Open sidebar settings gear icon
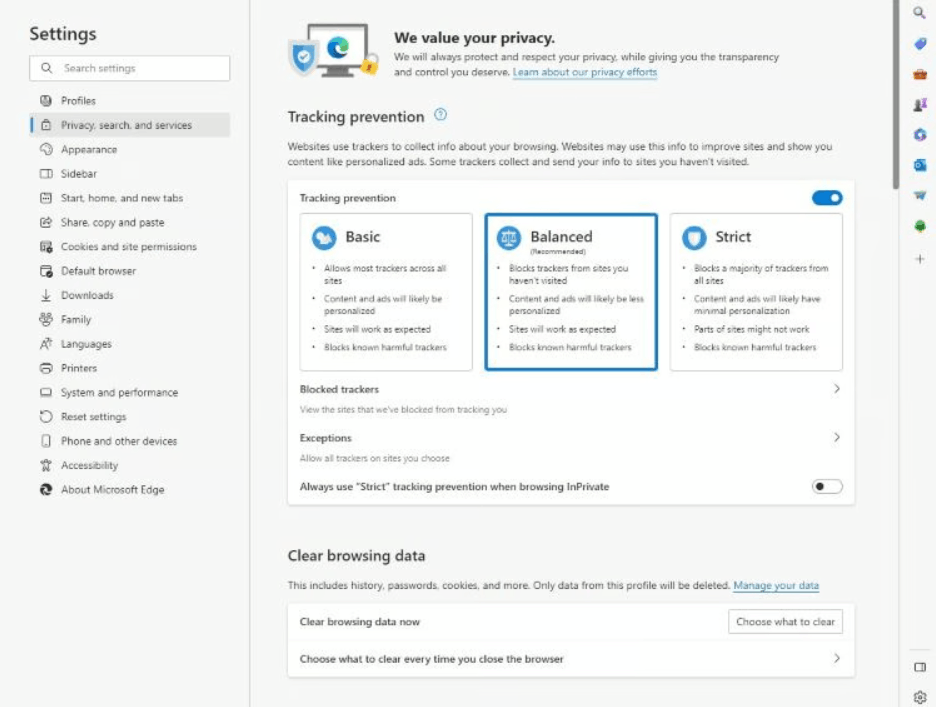 pyautogui.click(x=920, y=697)
